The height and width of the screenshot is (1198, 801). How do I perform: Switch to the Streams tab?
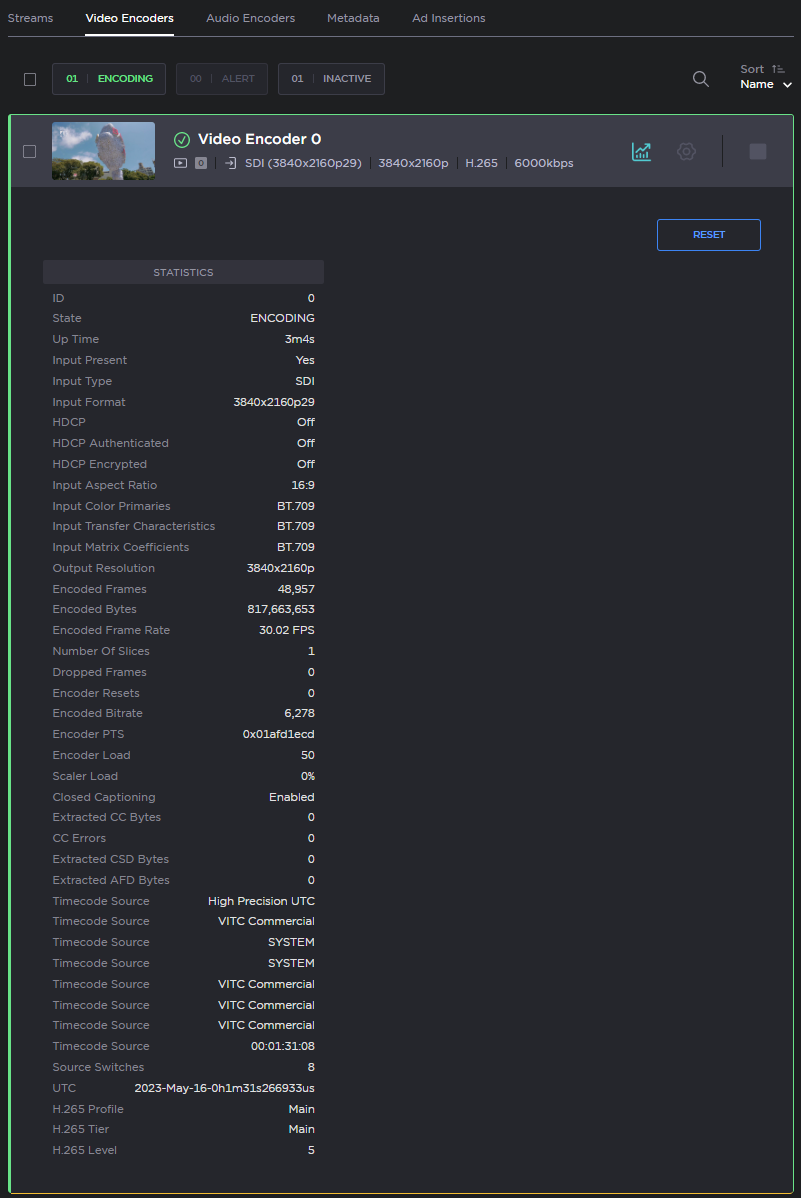click(x=30, y=18)
